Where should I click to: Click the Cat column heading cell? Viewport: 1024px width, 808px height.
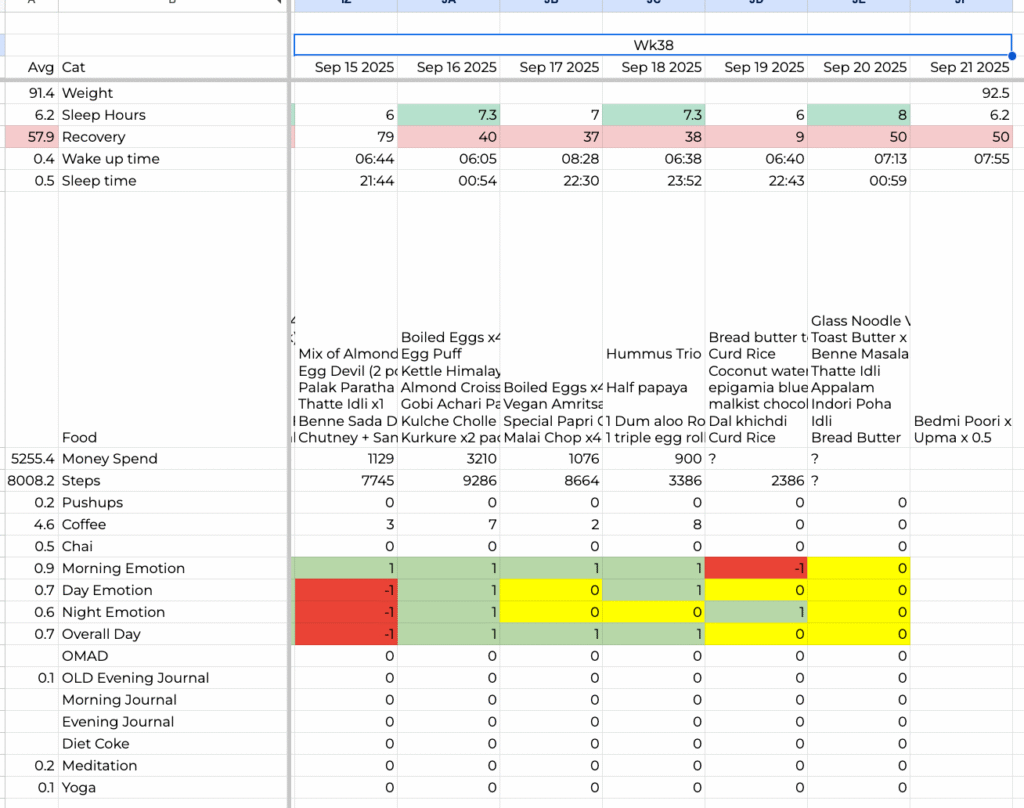(x=172, y=67)
